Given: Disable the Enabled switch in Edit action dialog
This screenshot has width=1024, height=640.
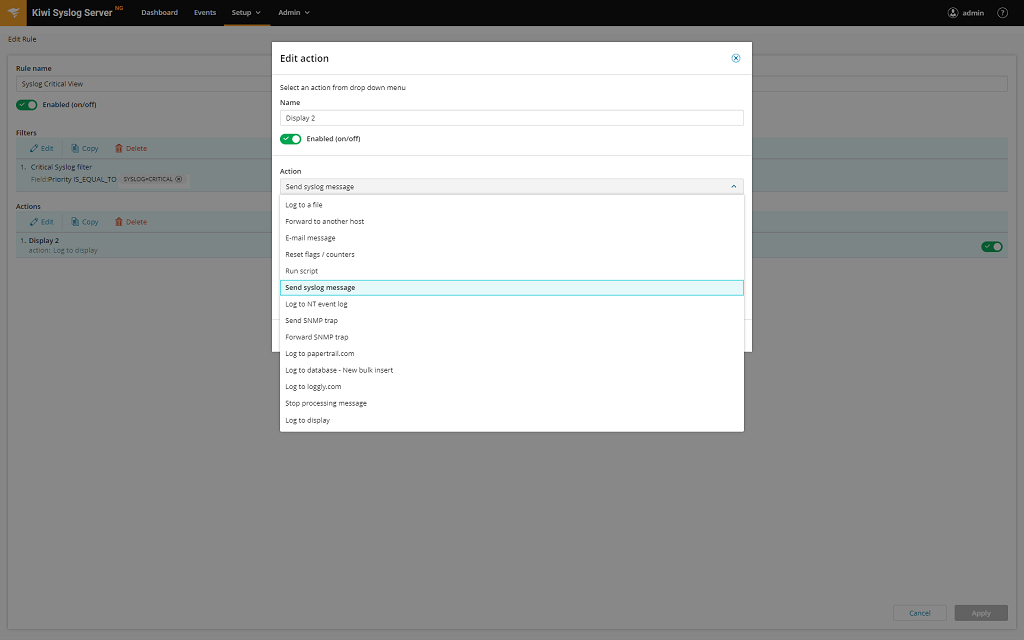Looking at the screenshot, I should click(291, 138).
